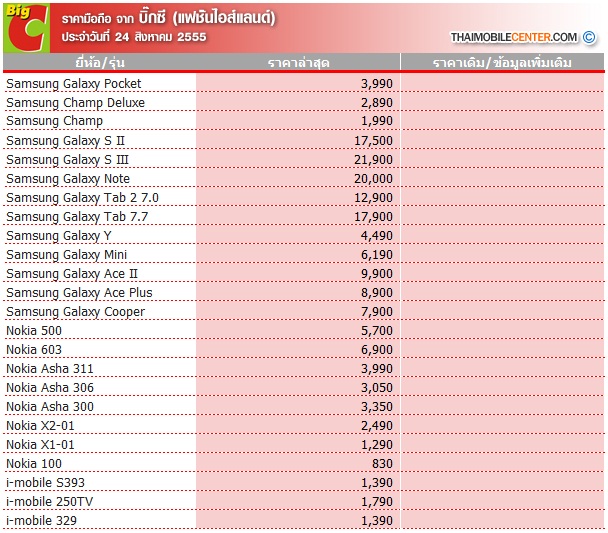Image resolution: width=608 pixels, height=533 pixels.
Task: Click the ยี่ห้อ/รุ่น column header
Action: (99, 63)
